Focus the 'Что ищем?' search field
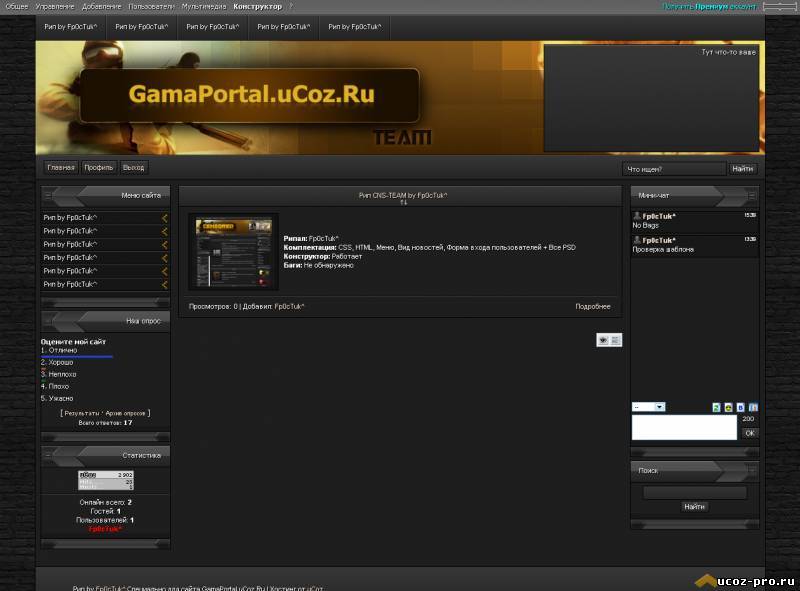Viewport: 800px width, 591px height. tap(674, 169)
